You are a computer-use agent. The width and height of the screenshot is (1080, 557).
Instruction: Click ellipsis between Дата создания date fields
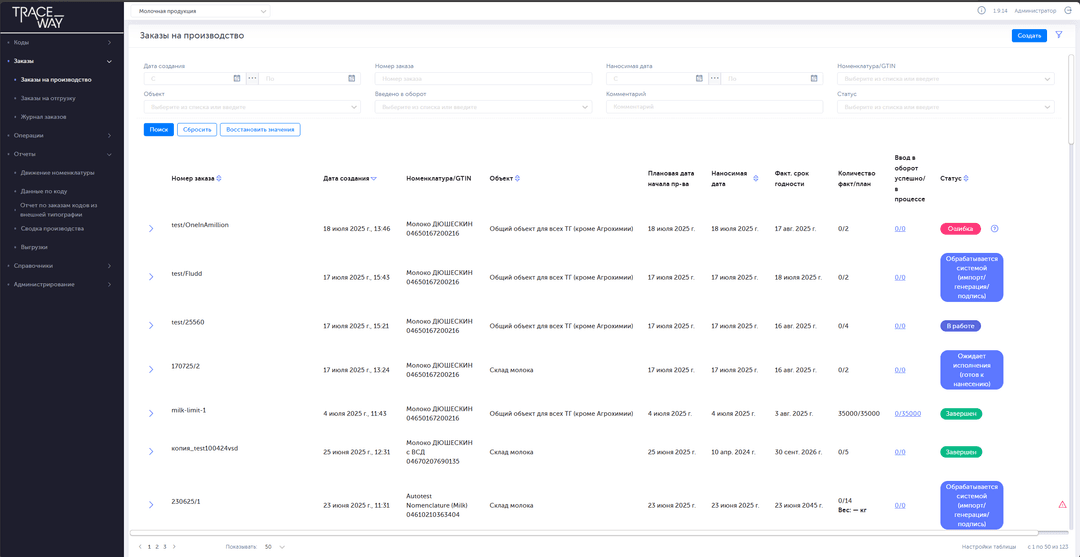pos(252,78)
